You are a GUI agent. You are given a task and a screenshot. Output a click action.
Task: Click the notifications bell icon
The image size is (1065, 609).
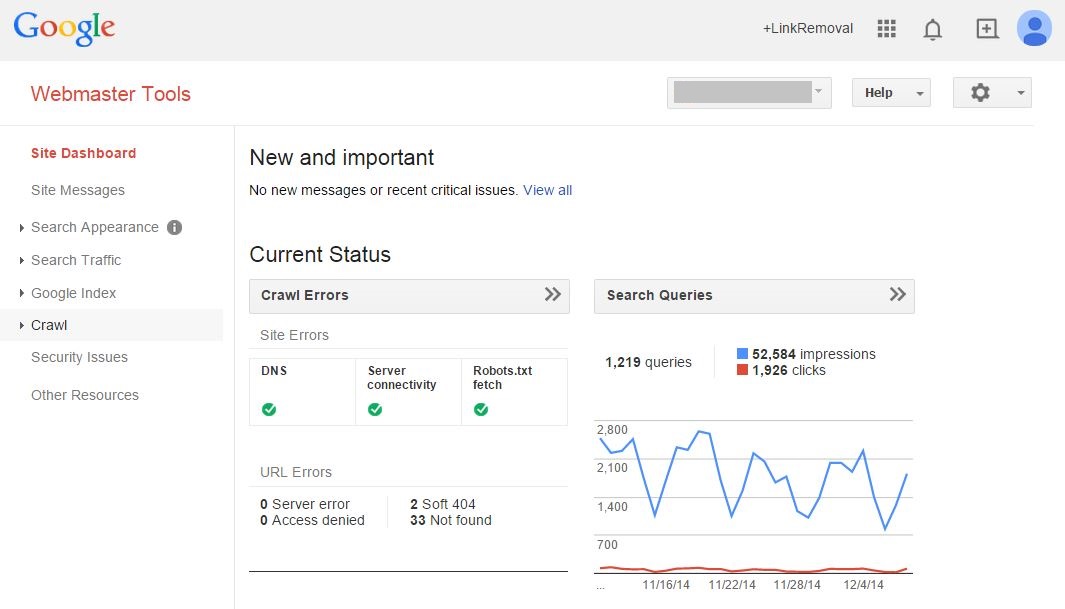[x=933, y=29]
